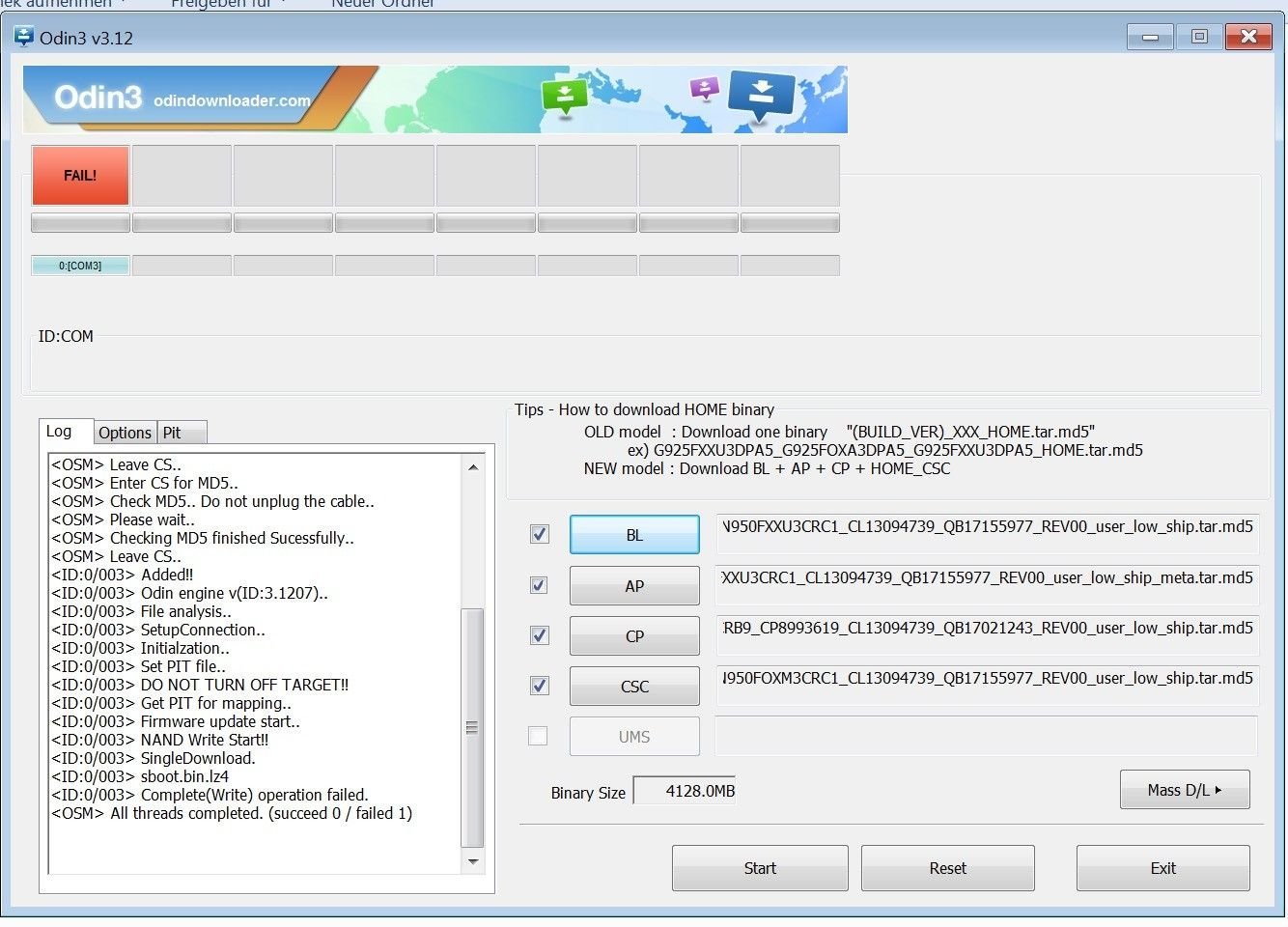Click log line 'Get PIT for mapping..'

(216, 703)
